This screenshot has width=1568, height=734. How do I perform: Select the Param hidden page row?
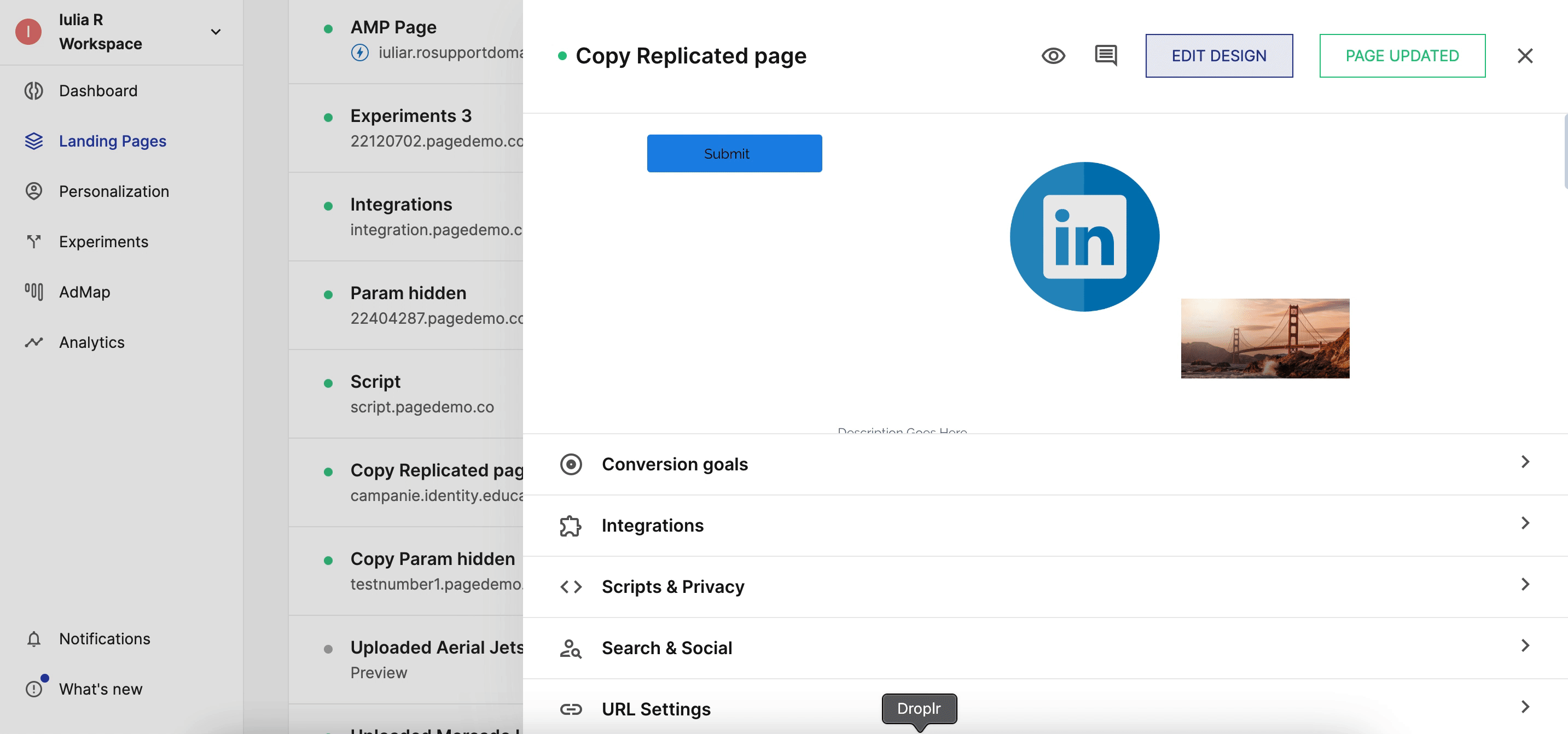point(406,306)
